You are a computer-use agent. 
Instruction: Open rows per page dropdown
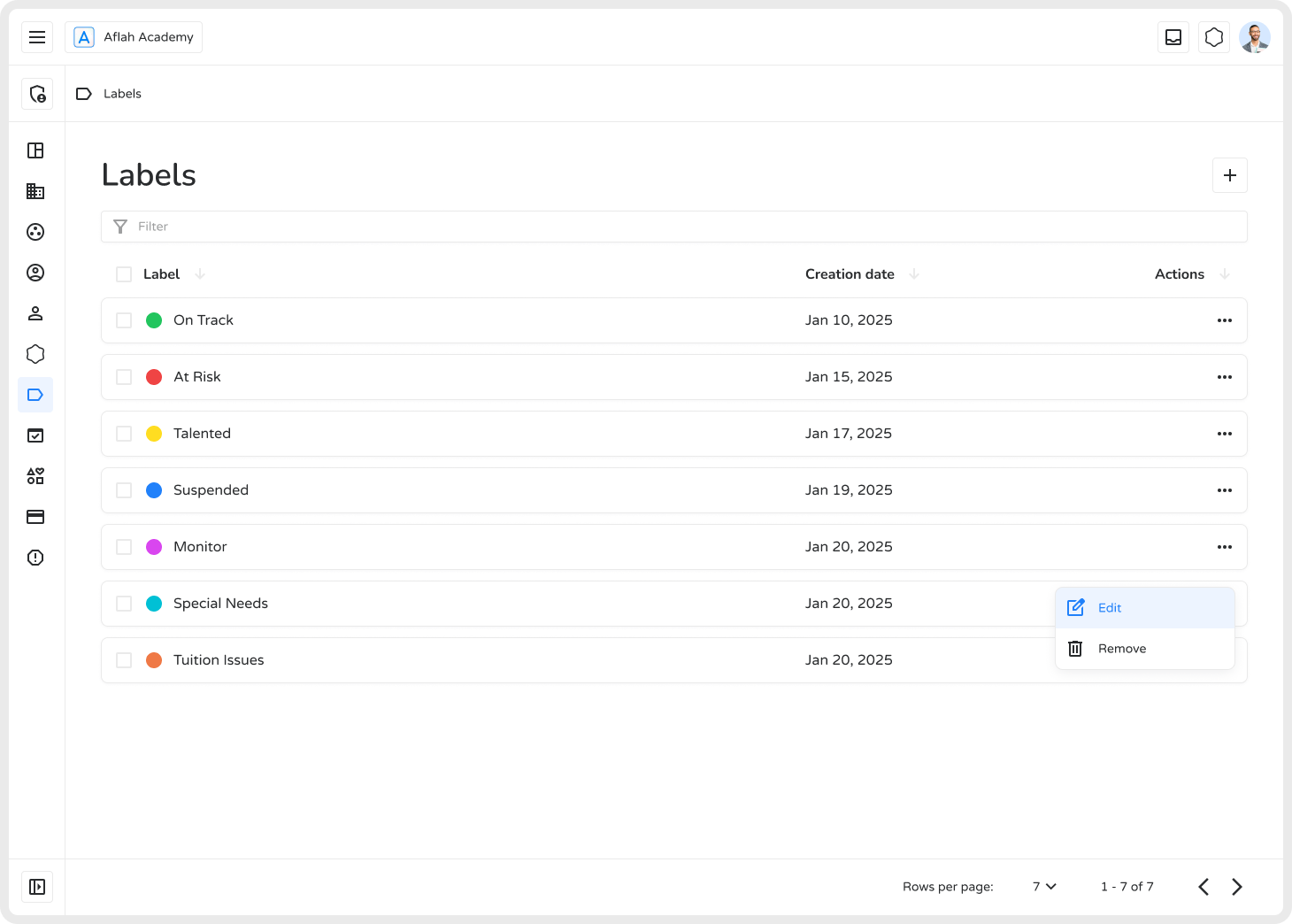pyautogui.click(x=1044, y=887)
